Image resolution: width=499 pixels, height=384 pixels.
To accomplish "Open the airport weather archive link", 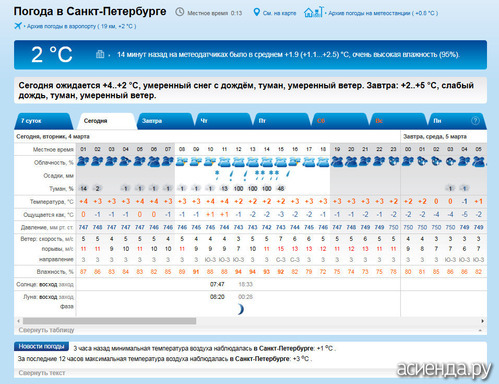I will 81,26.
